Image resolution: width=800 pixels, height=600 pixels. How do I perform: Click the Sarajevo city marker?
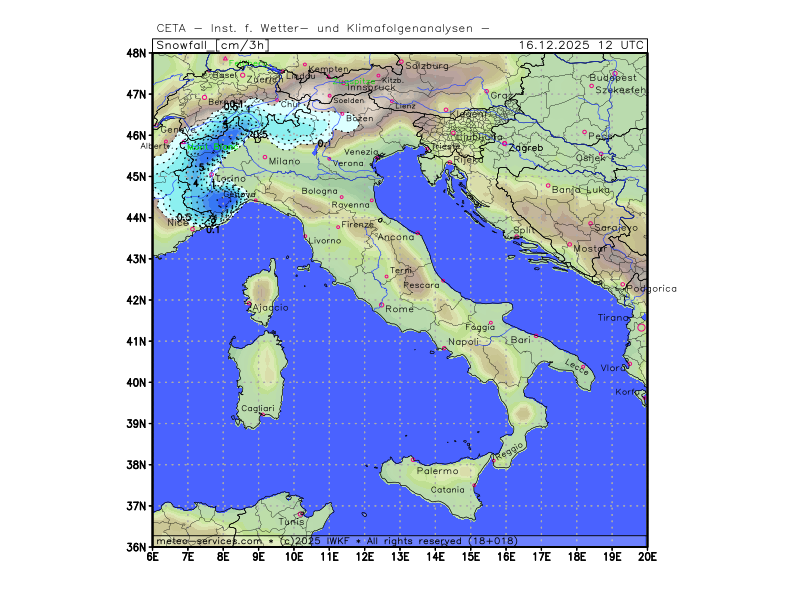(x=591, y=223)
